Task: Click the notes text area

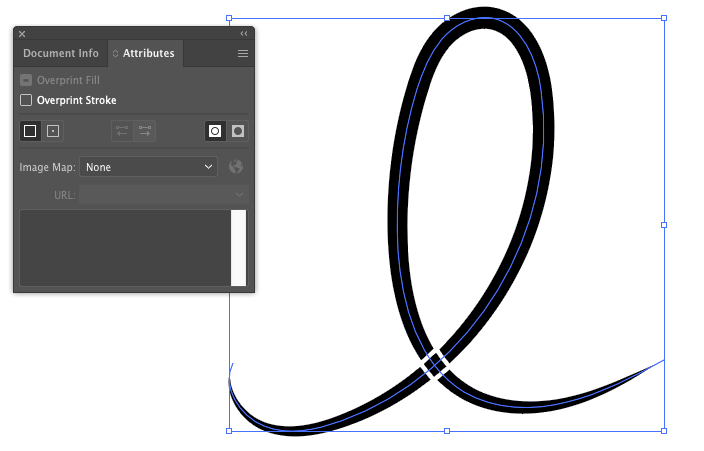Action: click(125, 248)
